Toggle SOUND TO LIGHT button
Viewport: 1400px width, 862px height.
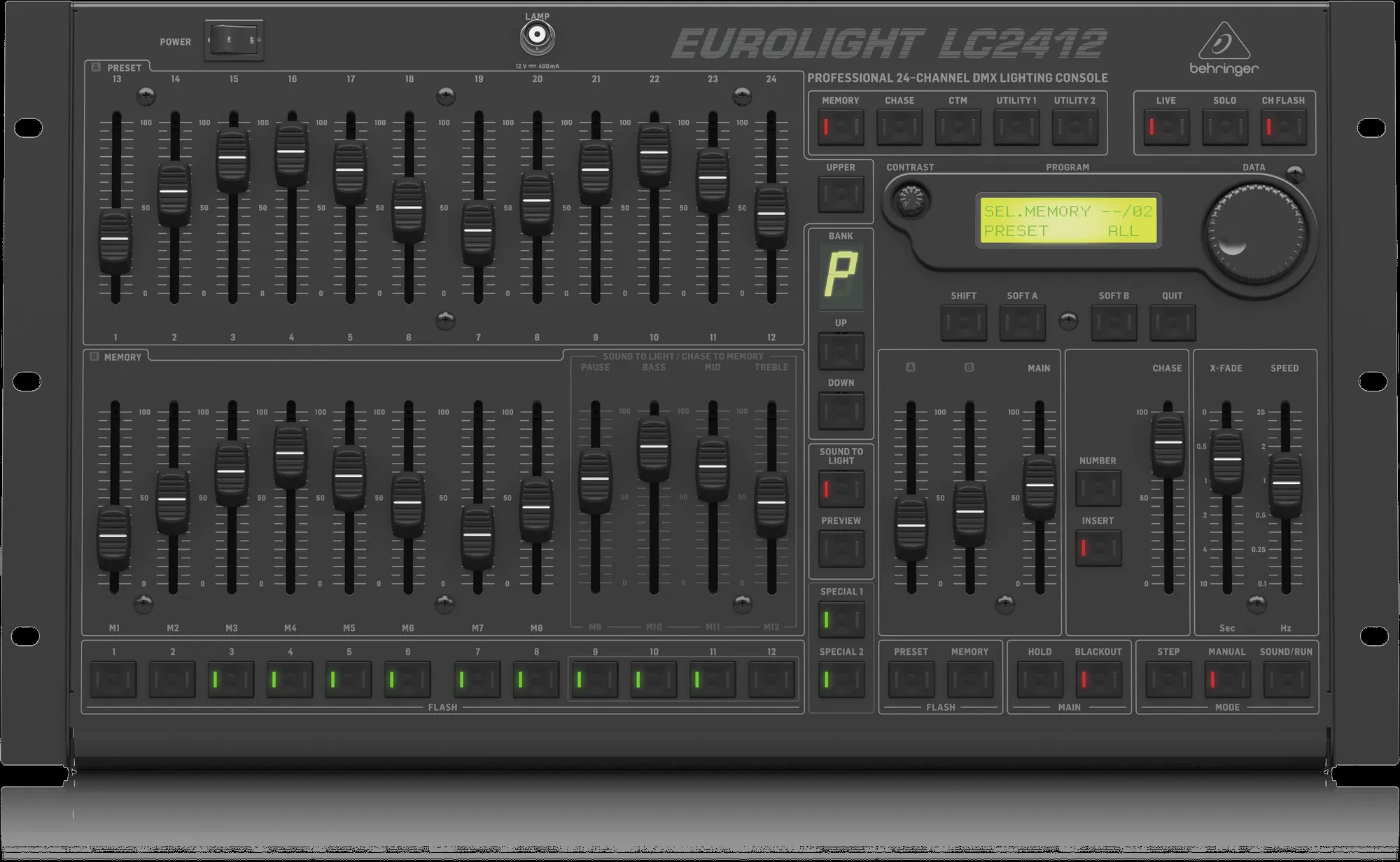coord(841,488)
